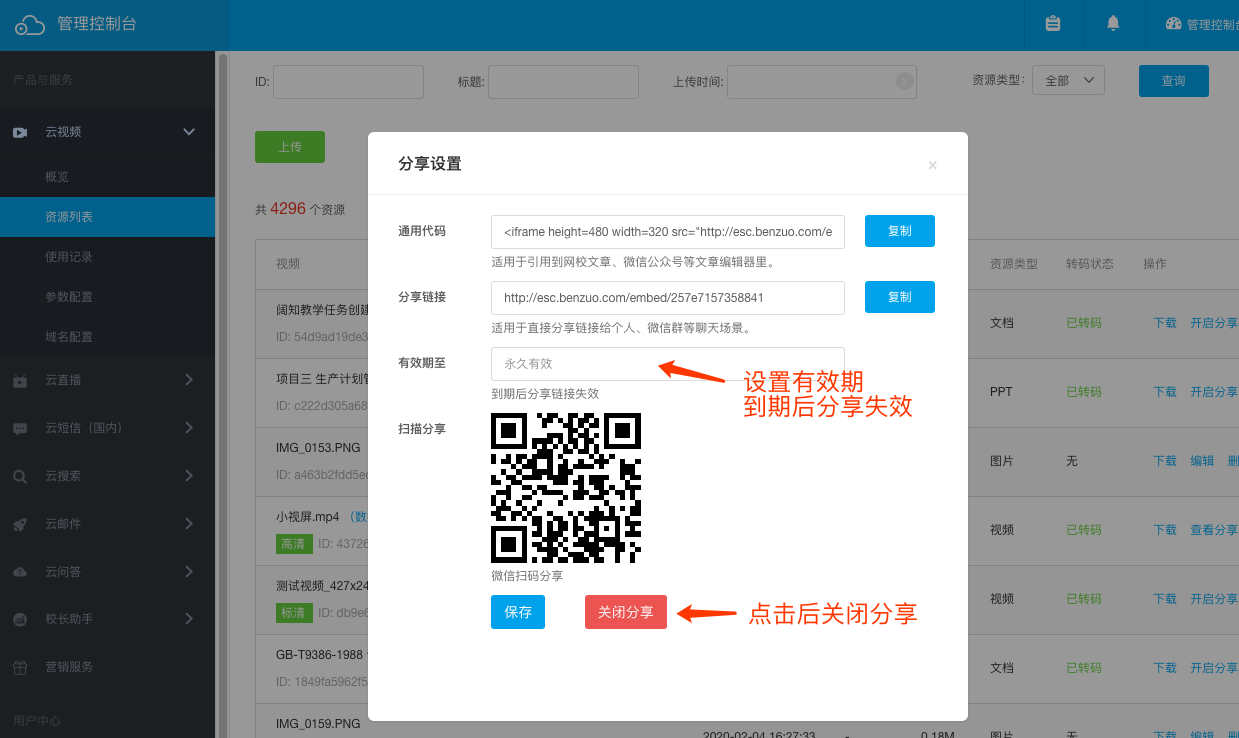This screenshot has width=1239, height=738.
Task: Click the 云搜索 magnifier icon
Action: tap(20, 476)
